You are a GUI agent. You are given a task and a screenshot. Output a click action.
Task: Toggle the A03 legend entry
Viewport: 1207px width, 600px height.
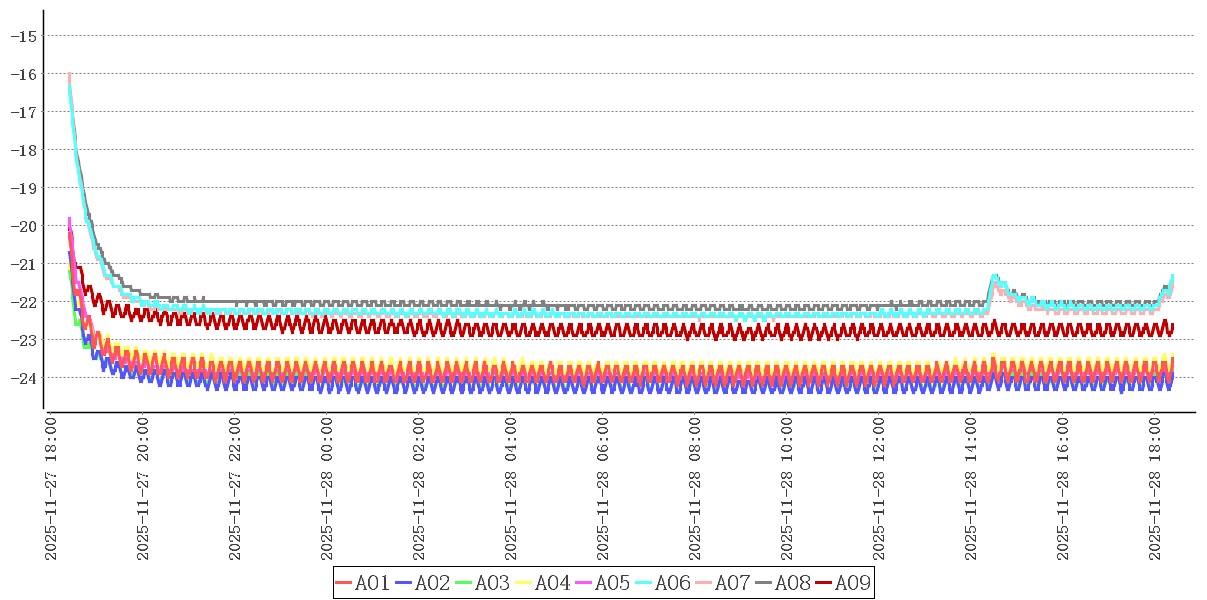(492, 583)
